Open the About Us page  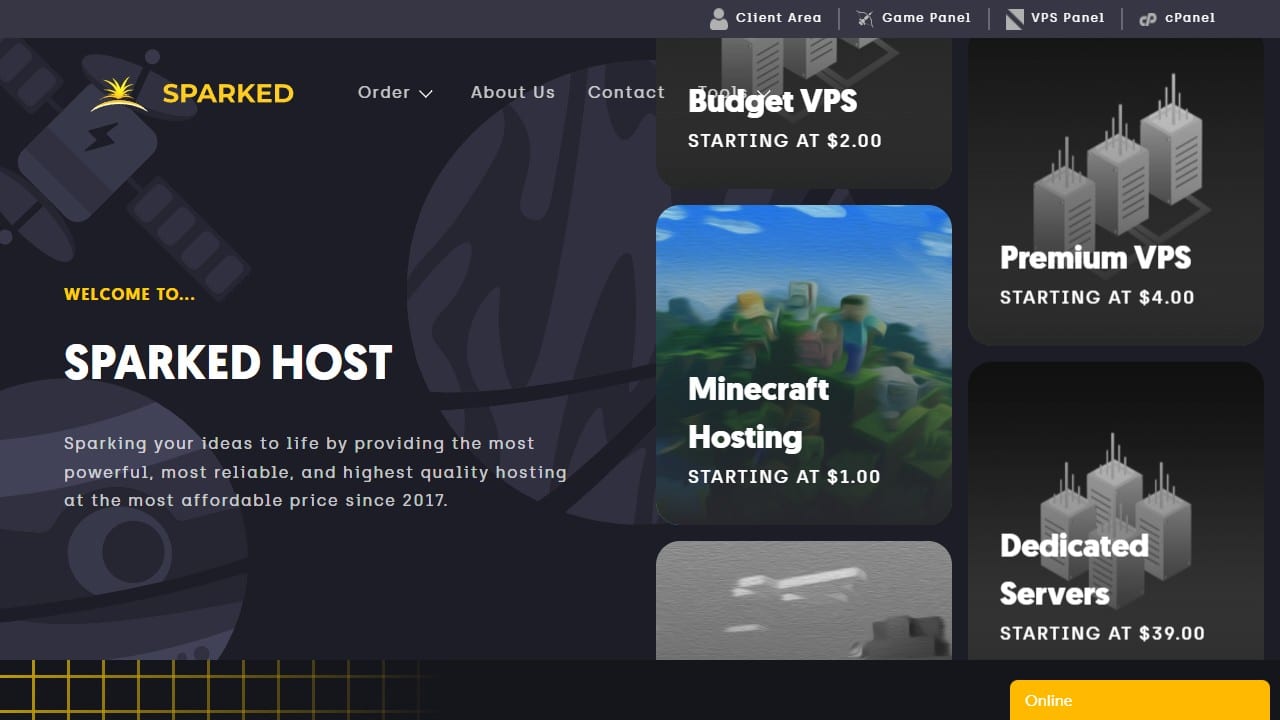tap(513, 92)
